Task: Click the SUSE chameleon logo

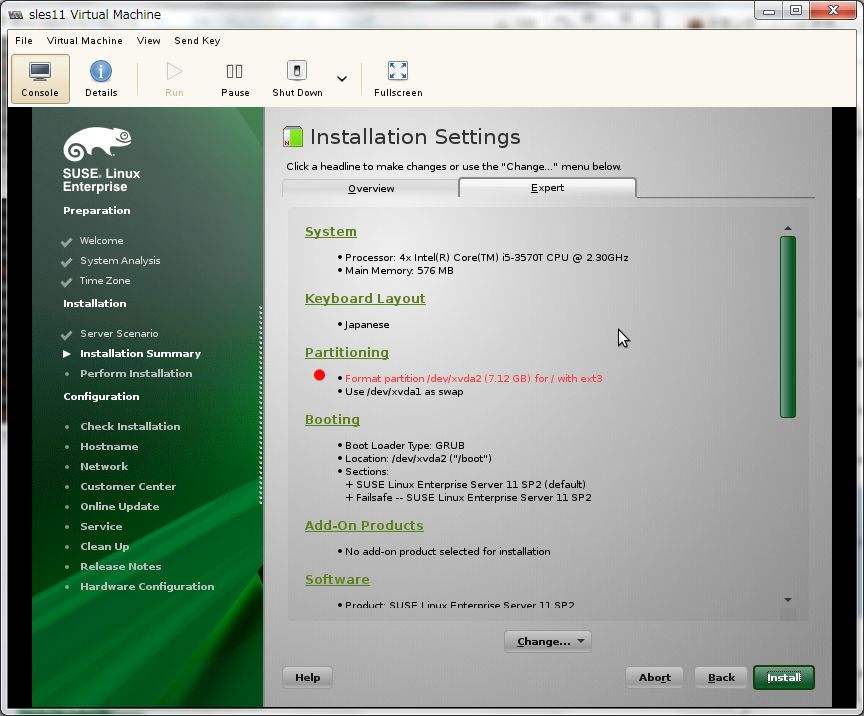Action: 98,143
